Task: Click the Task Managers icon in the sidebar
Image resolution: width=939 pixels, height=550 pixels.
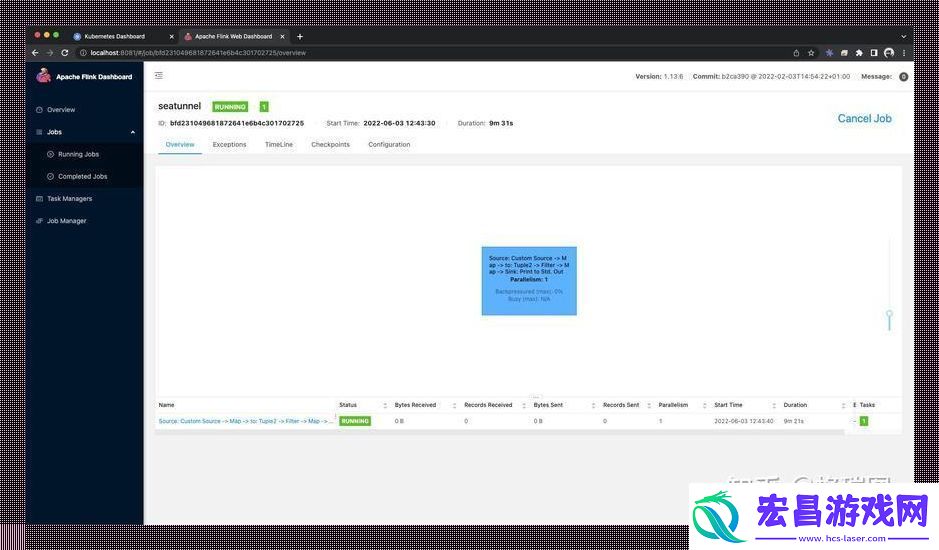Action: point(40,198)
